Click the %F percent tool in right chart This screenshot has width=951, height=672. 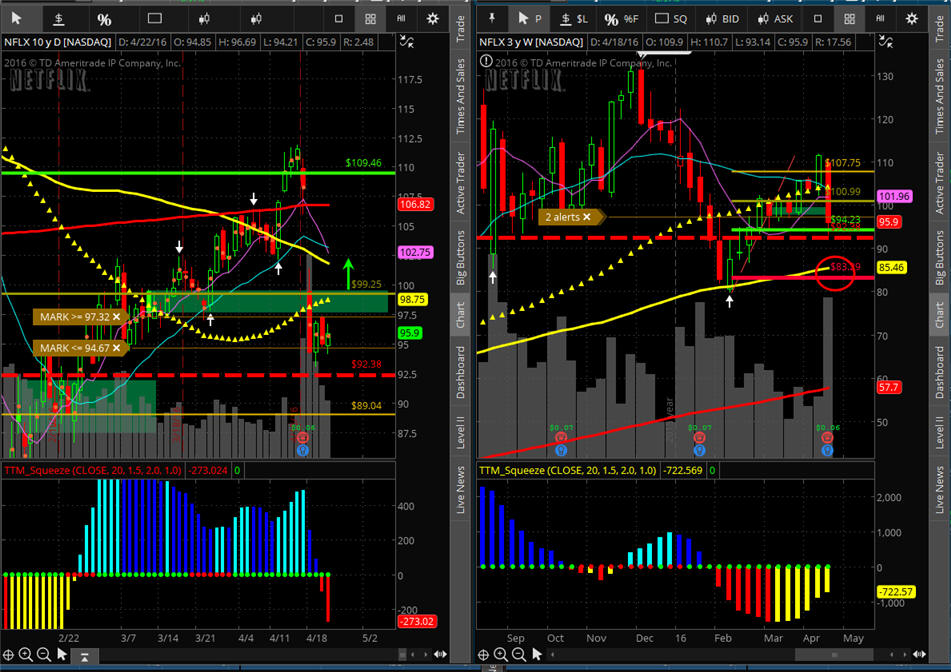pos(622,19)
